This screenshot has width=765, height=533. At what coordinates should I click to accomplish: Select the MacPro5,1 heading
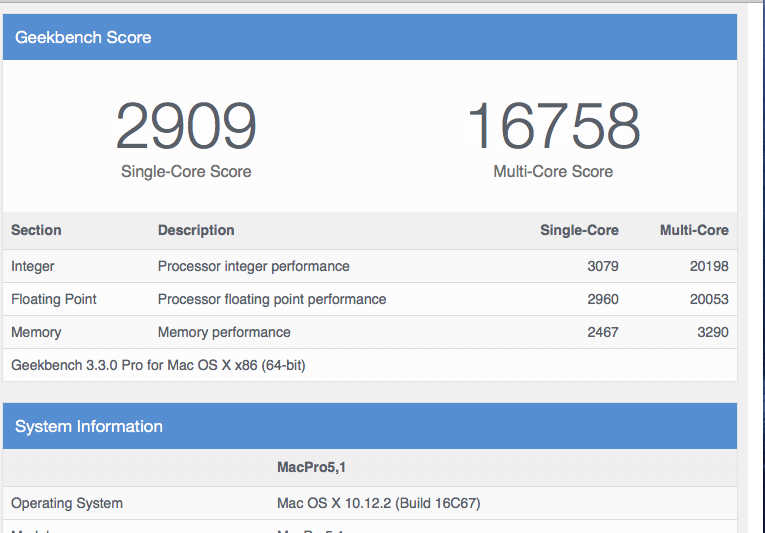pos(311,468)
